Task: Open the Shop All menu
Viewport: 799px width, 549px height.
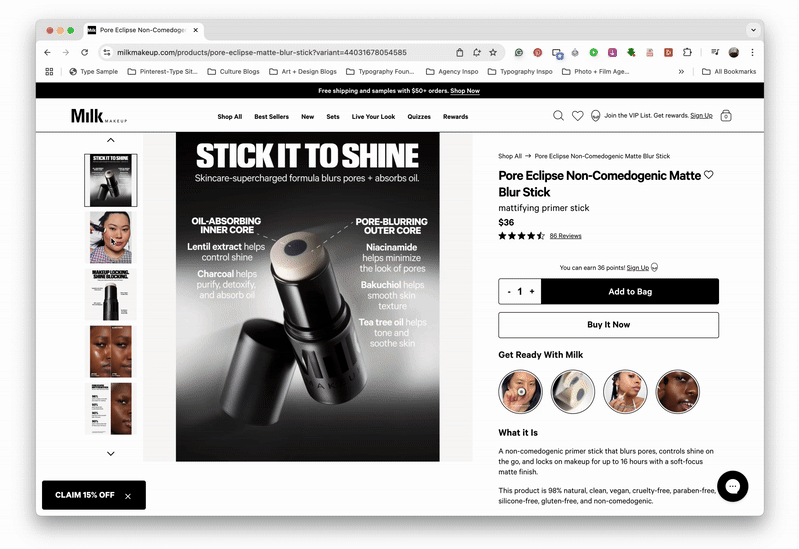Action: pyautogui.click(x=230, y=117)
